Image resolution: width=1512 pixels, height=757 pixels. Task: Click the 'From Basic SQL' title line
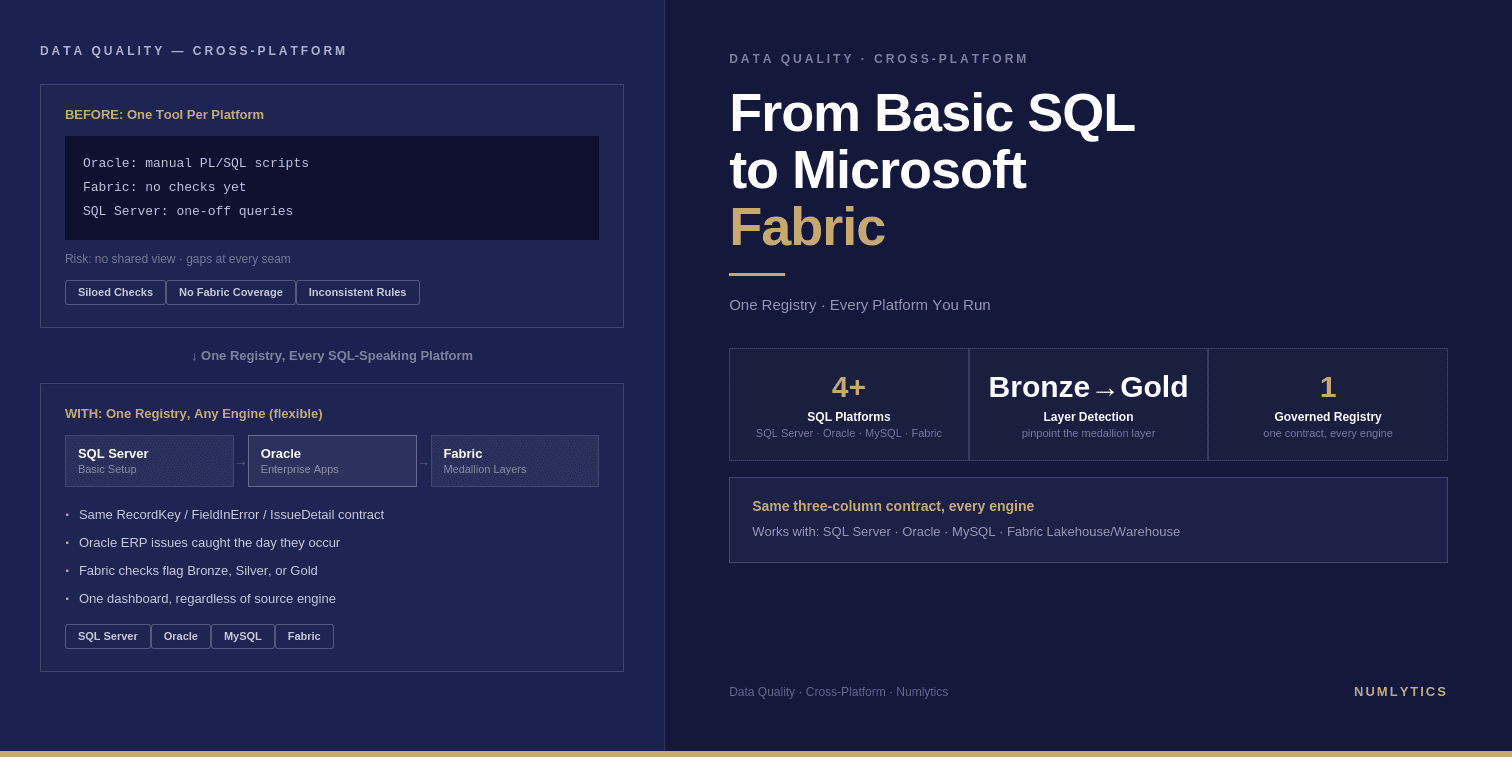[x=932, y=112]
